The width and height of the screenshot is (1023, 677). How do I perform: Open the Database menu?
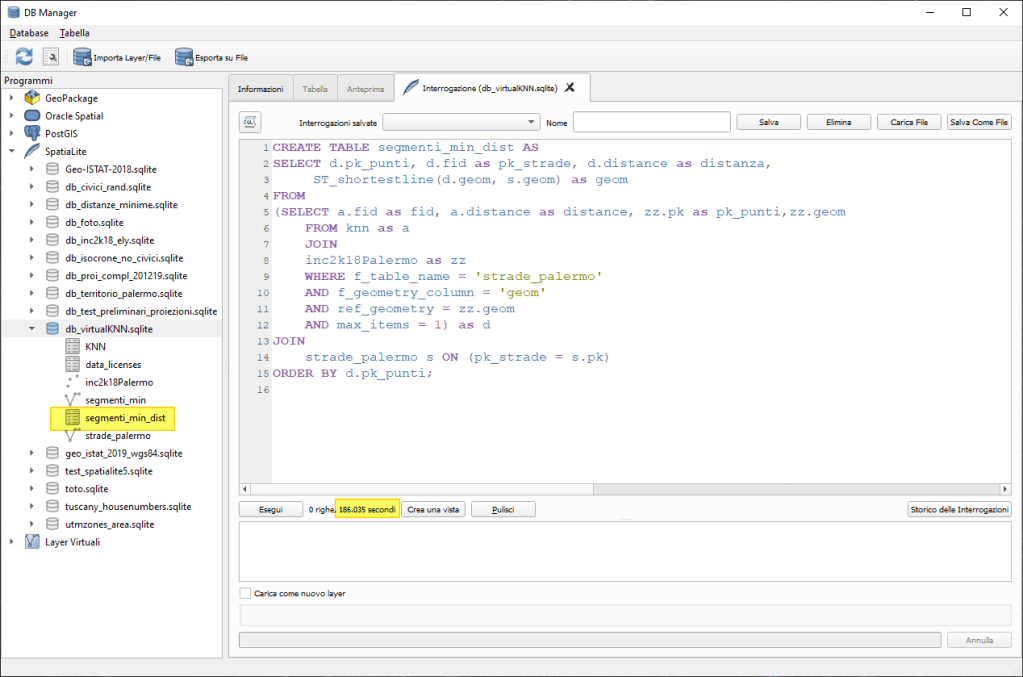click(29, 33)
